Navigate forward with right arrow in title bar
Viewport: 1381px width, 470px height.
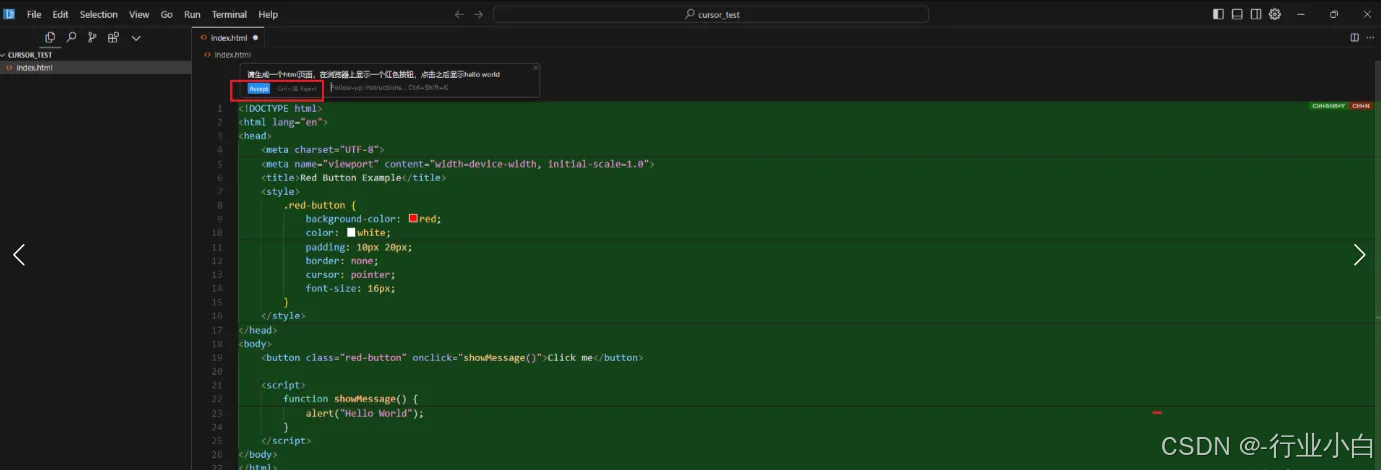478,14
